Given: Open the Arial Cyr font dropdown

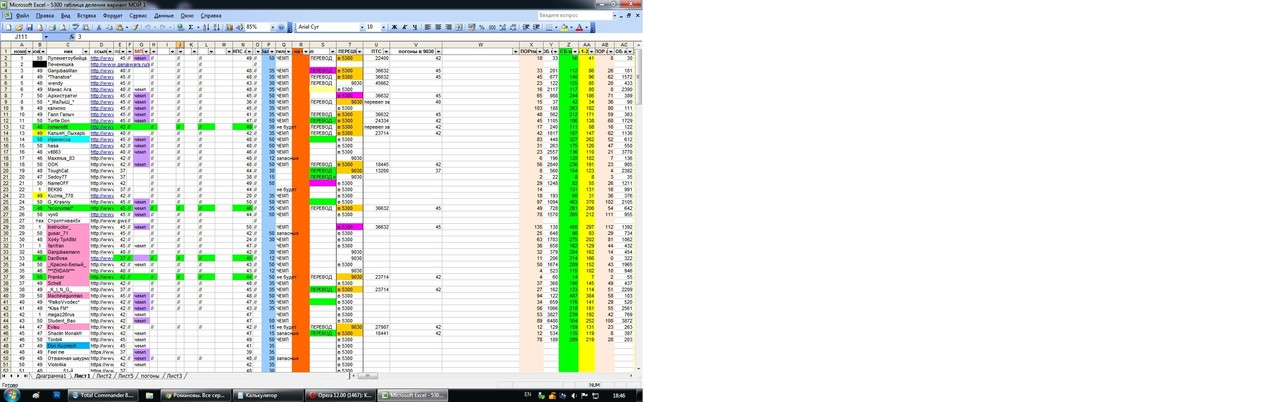Looking at the screenshot, I should pos(361,27).
